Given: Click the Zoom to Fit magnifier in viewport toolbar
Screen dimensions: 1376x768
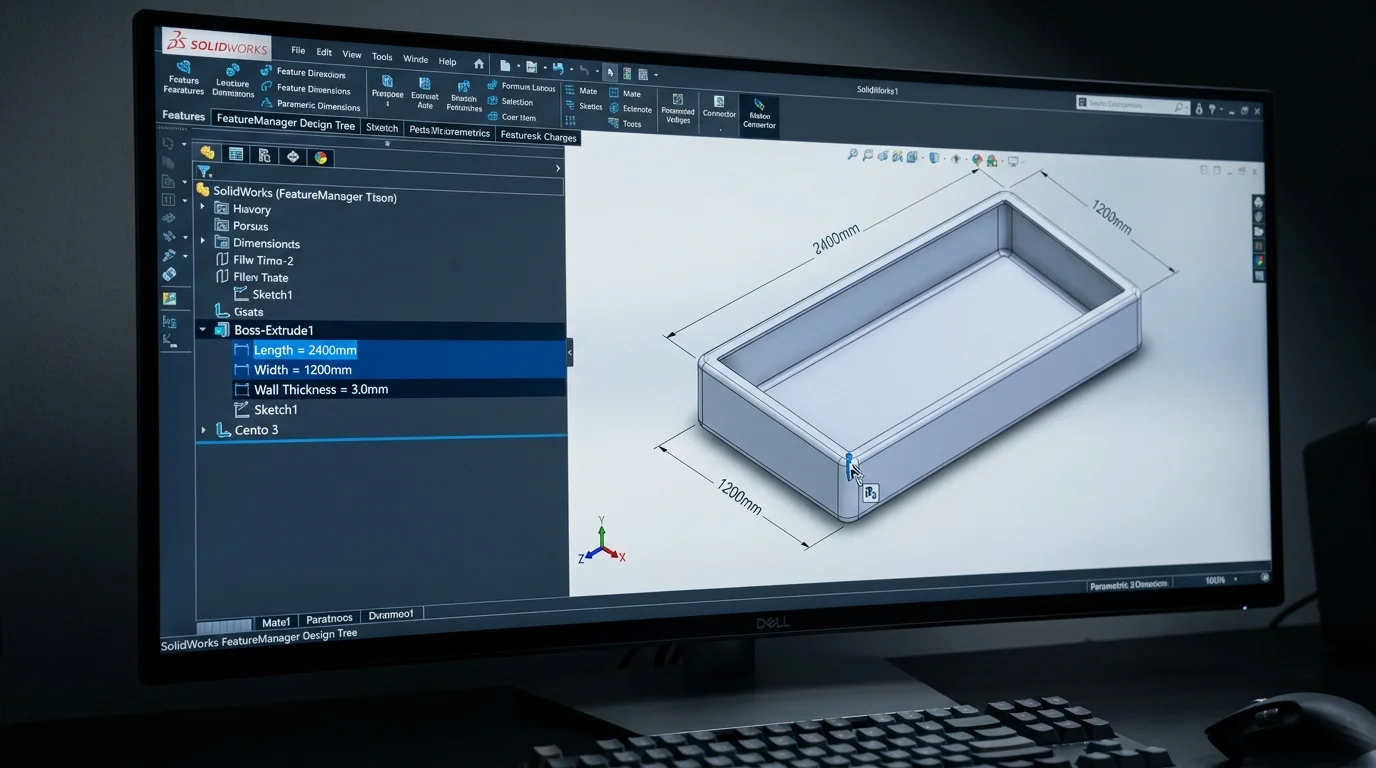Looking at the screenshot, I should (x=852, y=155).
